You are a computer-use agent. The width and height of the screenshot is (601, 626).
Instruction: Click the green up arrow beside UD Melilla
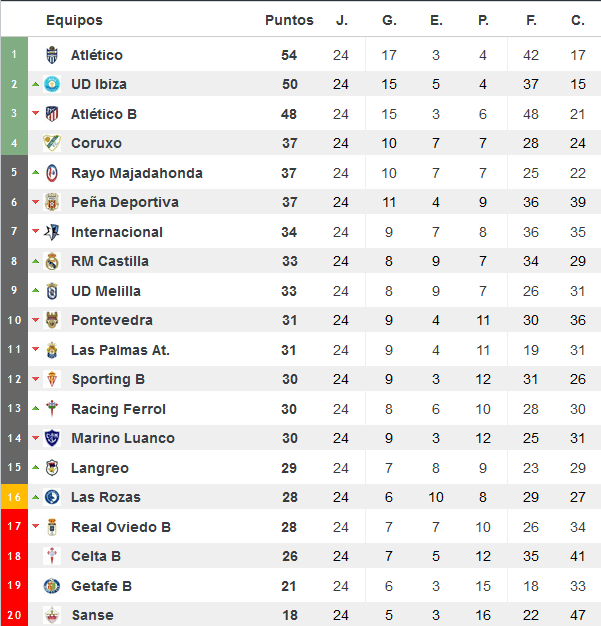click(x=36, y=290)
